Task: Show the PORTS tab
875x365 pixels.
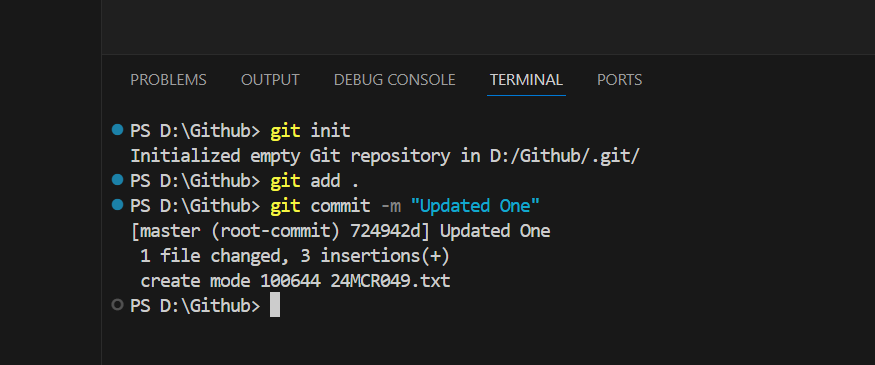Action: pyautogui.click(x=619, y=80)
